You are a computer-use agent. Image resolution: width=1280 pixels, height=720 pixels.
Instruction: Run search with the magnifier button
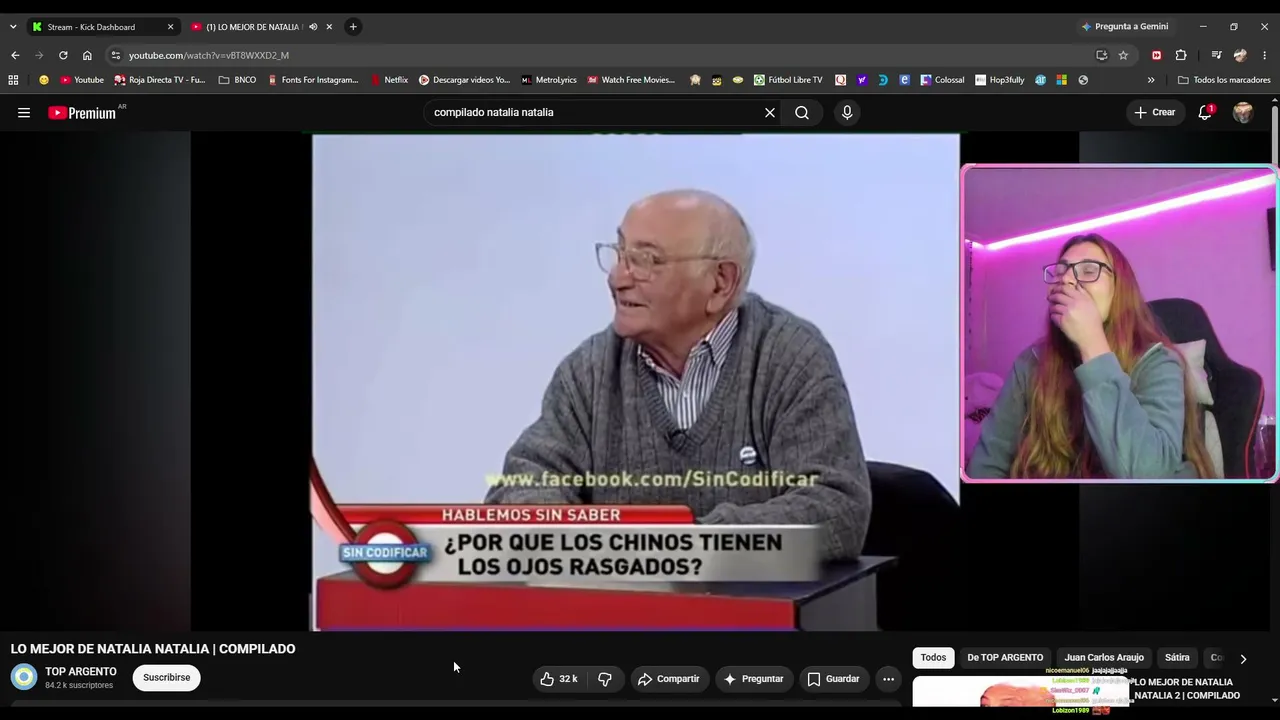[x=802, y=113]
